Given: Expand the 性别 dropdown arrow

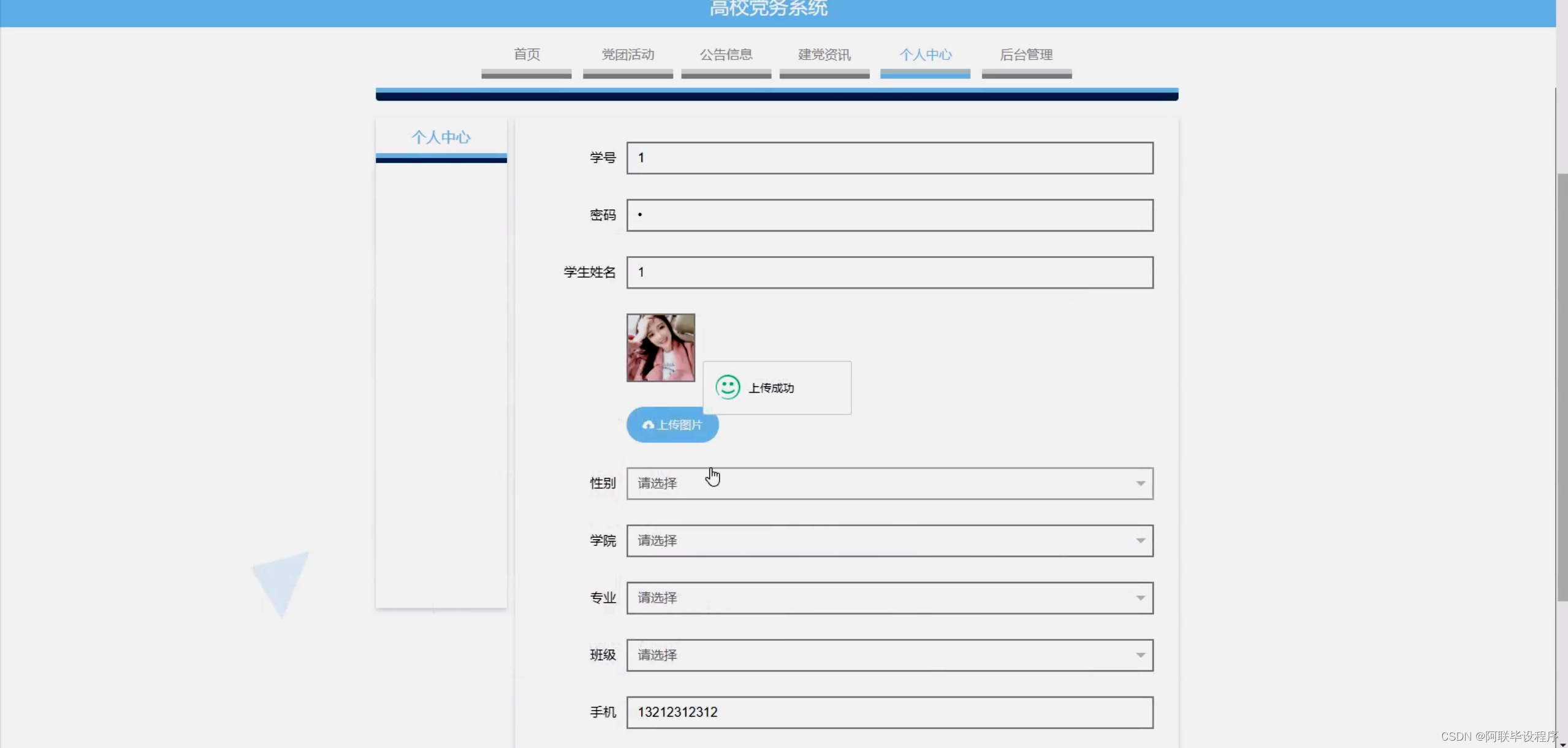Looking at the screenshot, I should (x=1140, y=483).
